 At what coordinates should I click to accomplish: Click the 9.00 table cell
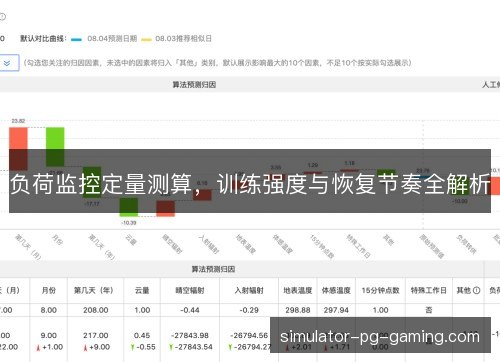(x=49, y=335)
